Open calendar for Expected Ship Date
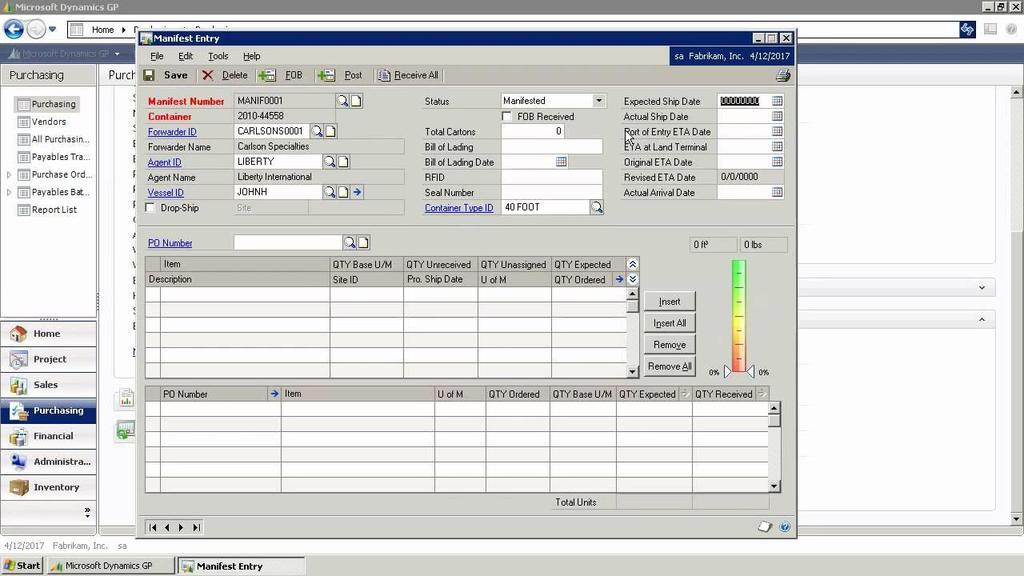The height and width of the screenshot is (576, 1024). [776, 101]
